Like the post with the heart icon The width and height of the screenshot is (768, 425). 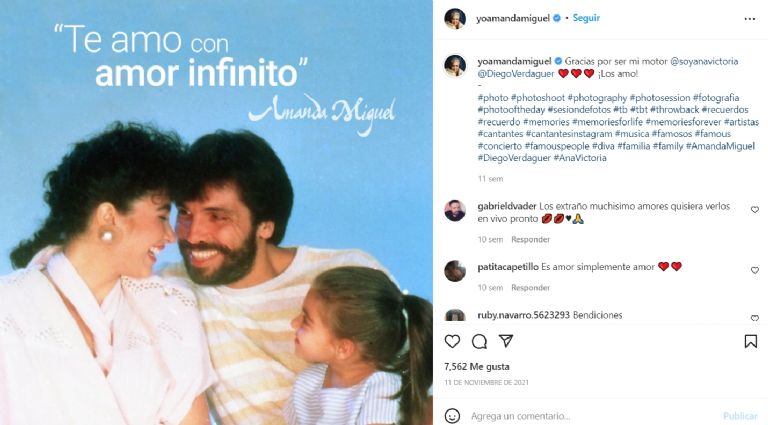452,341
